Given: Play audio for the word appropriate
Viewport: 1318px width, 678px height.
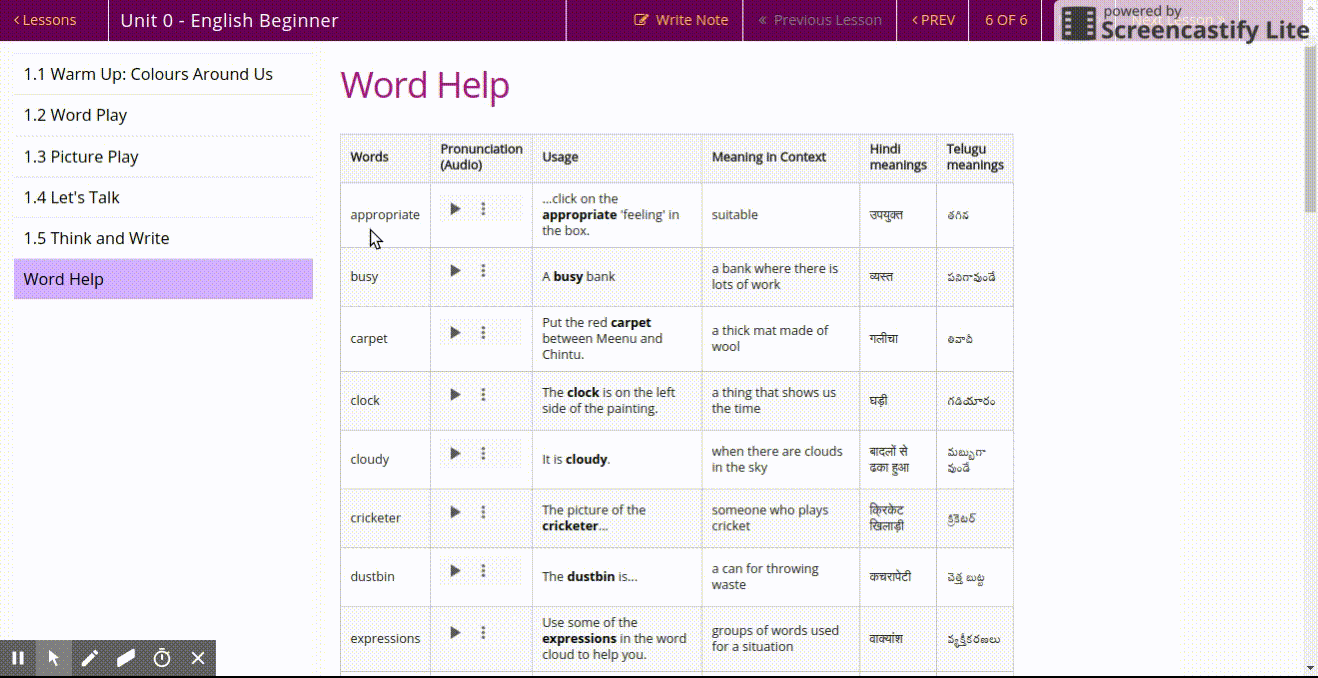Looking at the screenshot, I should coord(455,209).
